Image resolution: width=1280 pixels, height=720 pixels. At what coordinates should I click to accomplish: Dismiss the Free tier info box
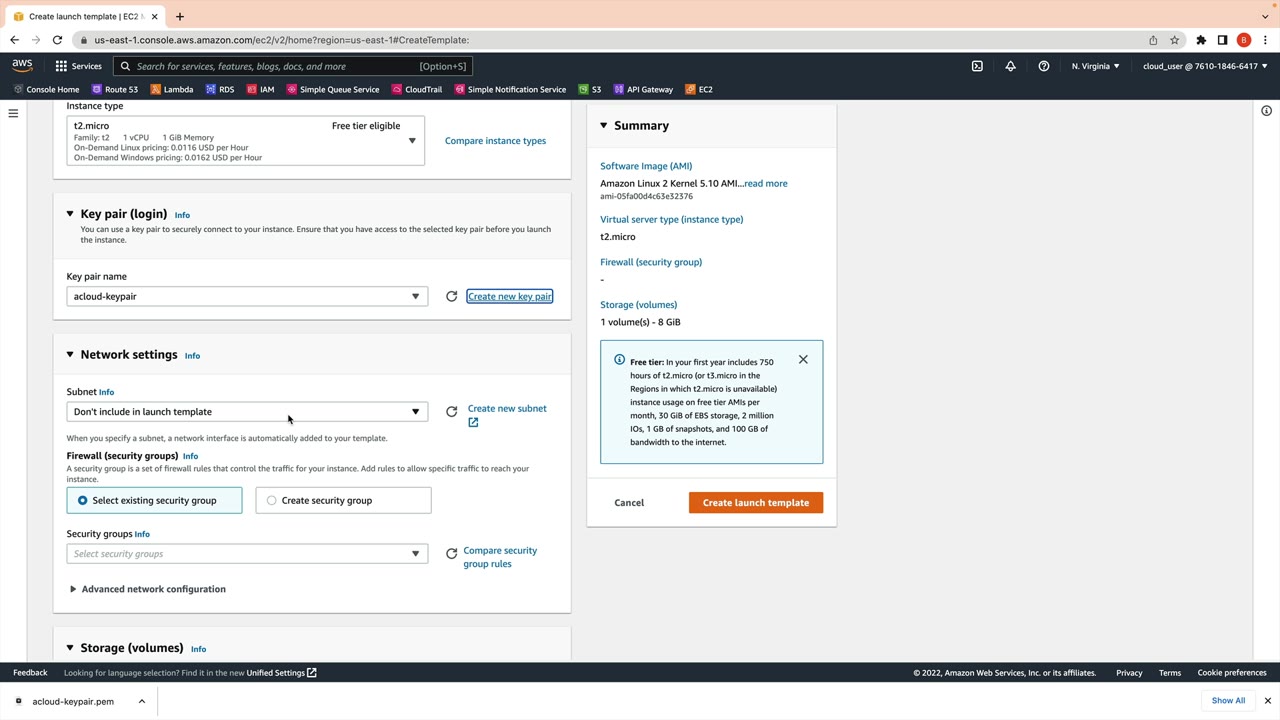[803, 360]
